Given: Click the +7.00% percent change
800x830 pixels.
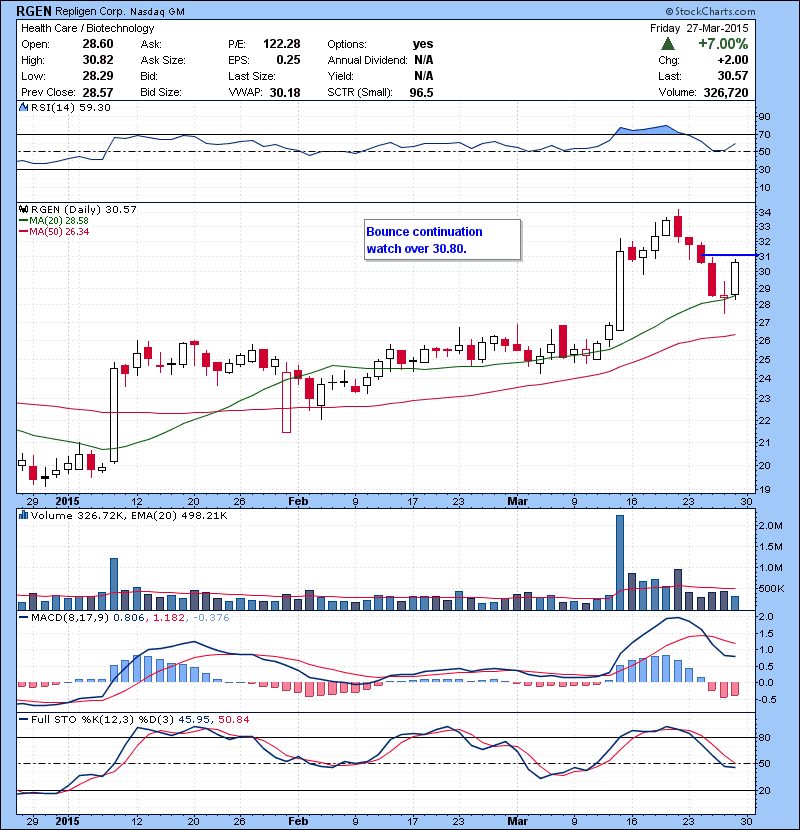Looking at the screenshot, I should click(723, 44).
